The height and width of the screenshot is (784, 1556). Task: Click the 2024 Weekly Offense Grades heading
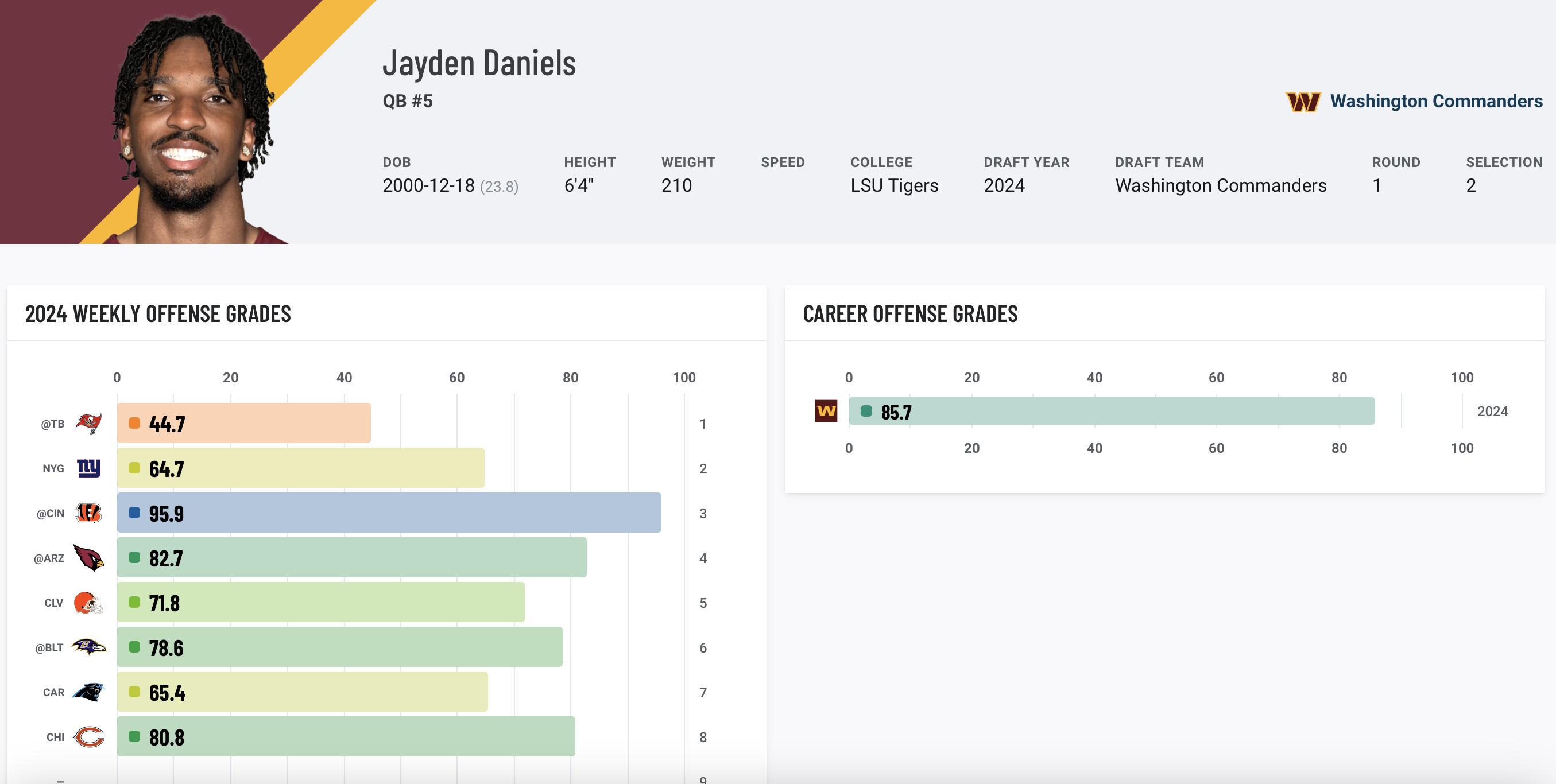(158, 314)
